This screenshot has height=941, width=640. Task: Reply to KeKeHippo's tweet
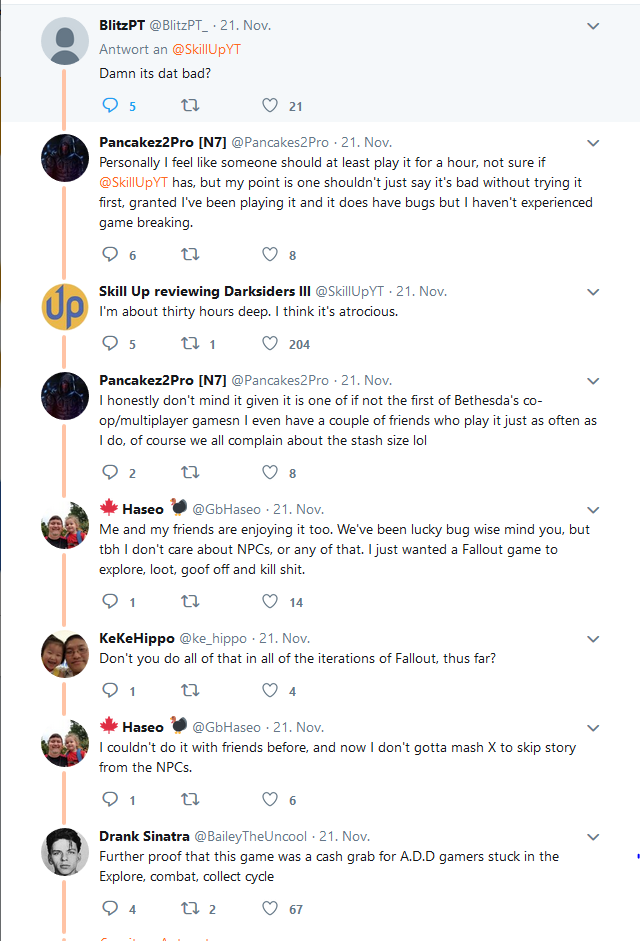(111, 690)
